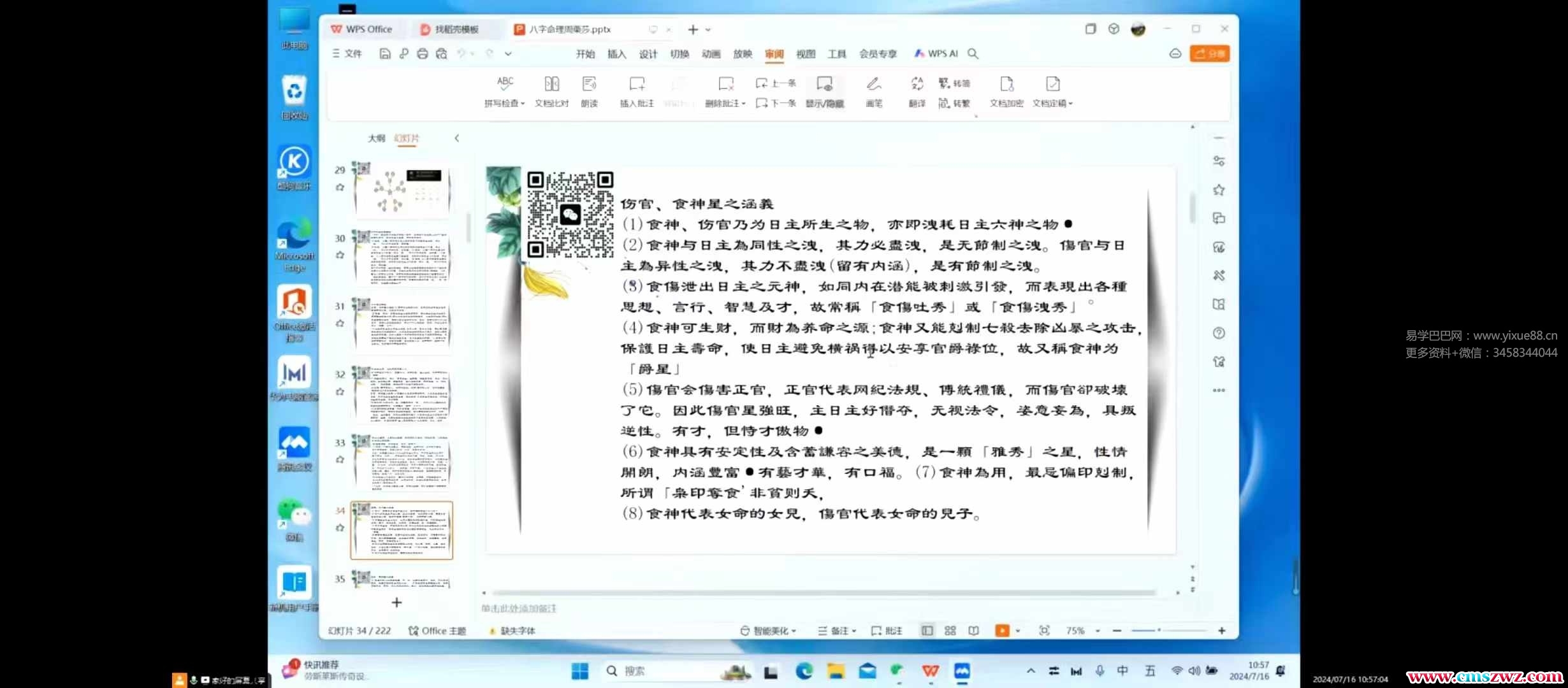The height and width of the screenshot is (688, 1568).
Task: Open the 插入 ribbon tab
Action: pyautogui.click(x=616, y=54)
